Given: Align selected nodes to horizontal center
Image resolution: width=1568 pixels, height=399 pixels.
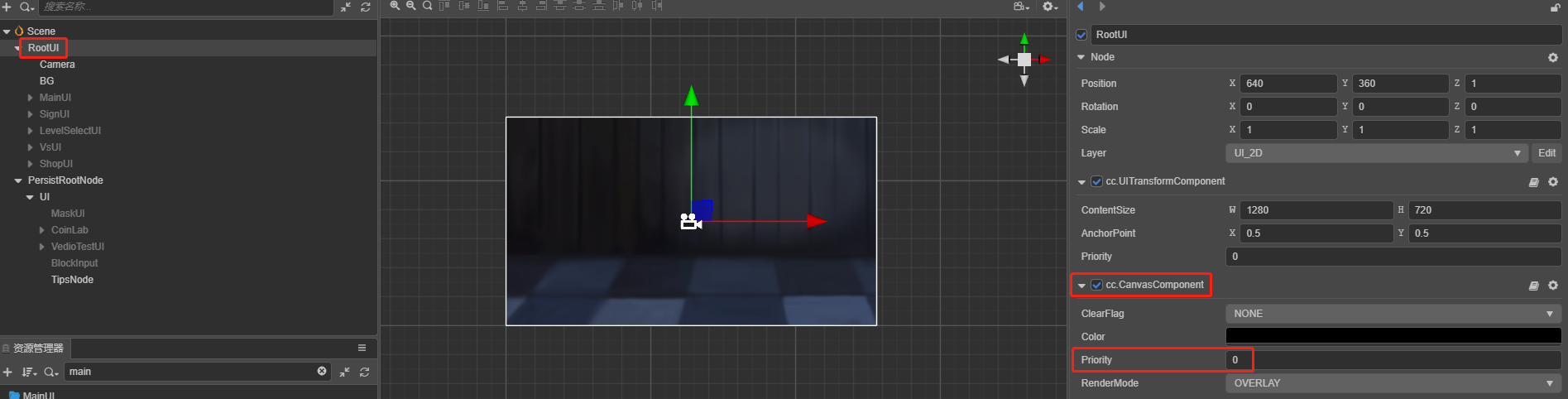Looking at the screenshot, I should point(522,5).
